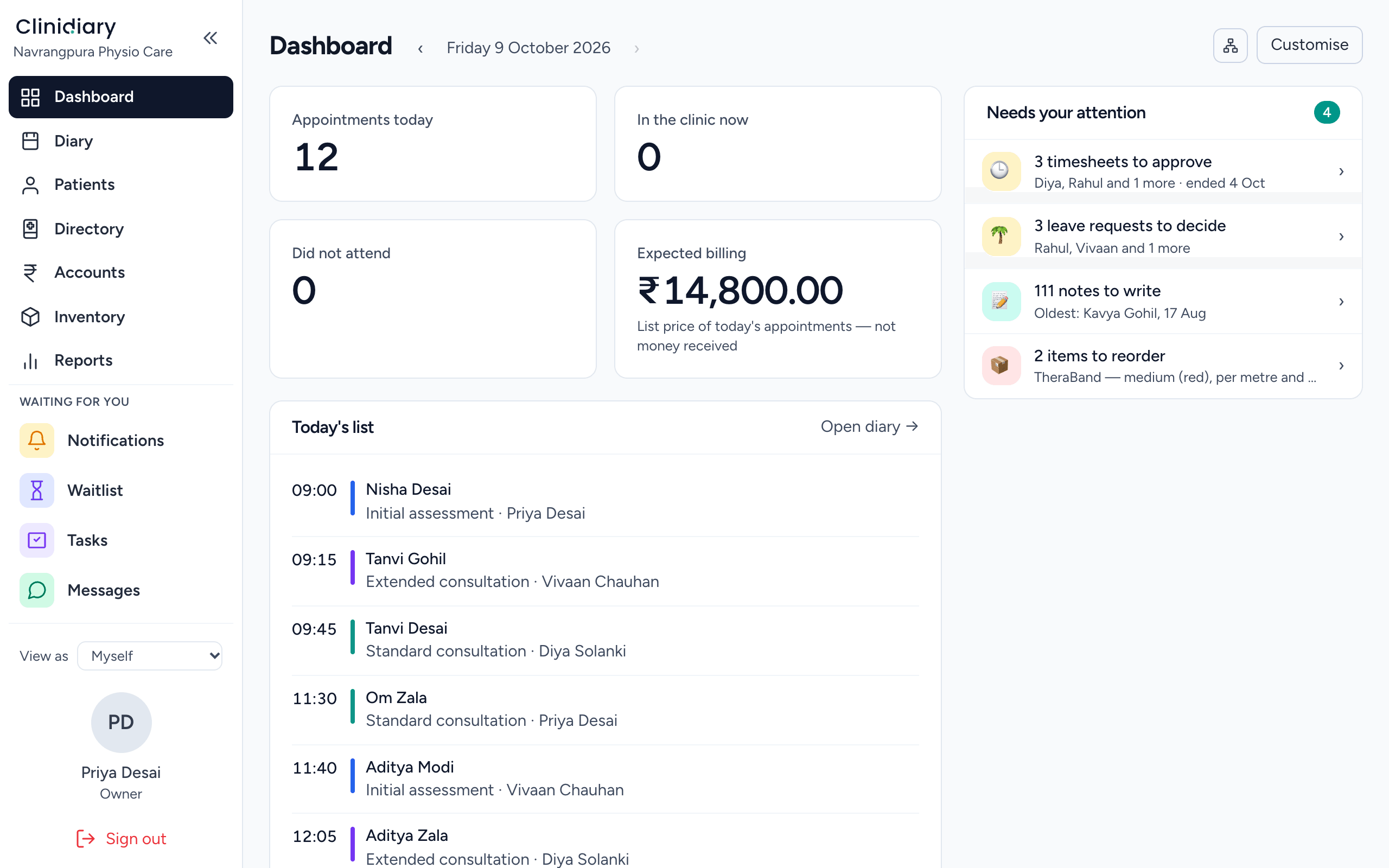This screenshot has width=1389, height=868.
Task: Open the Appointments today card
Action: (433, 144)
